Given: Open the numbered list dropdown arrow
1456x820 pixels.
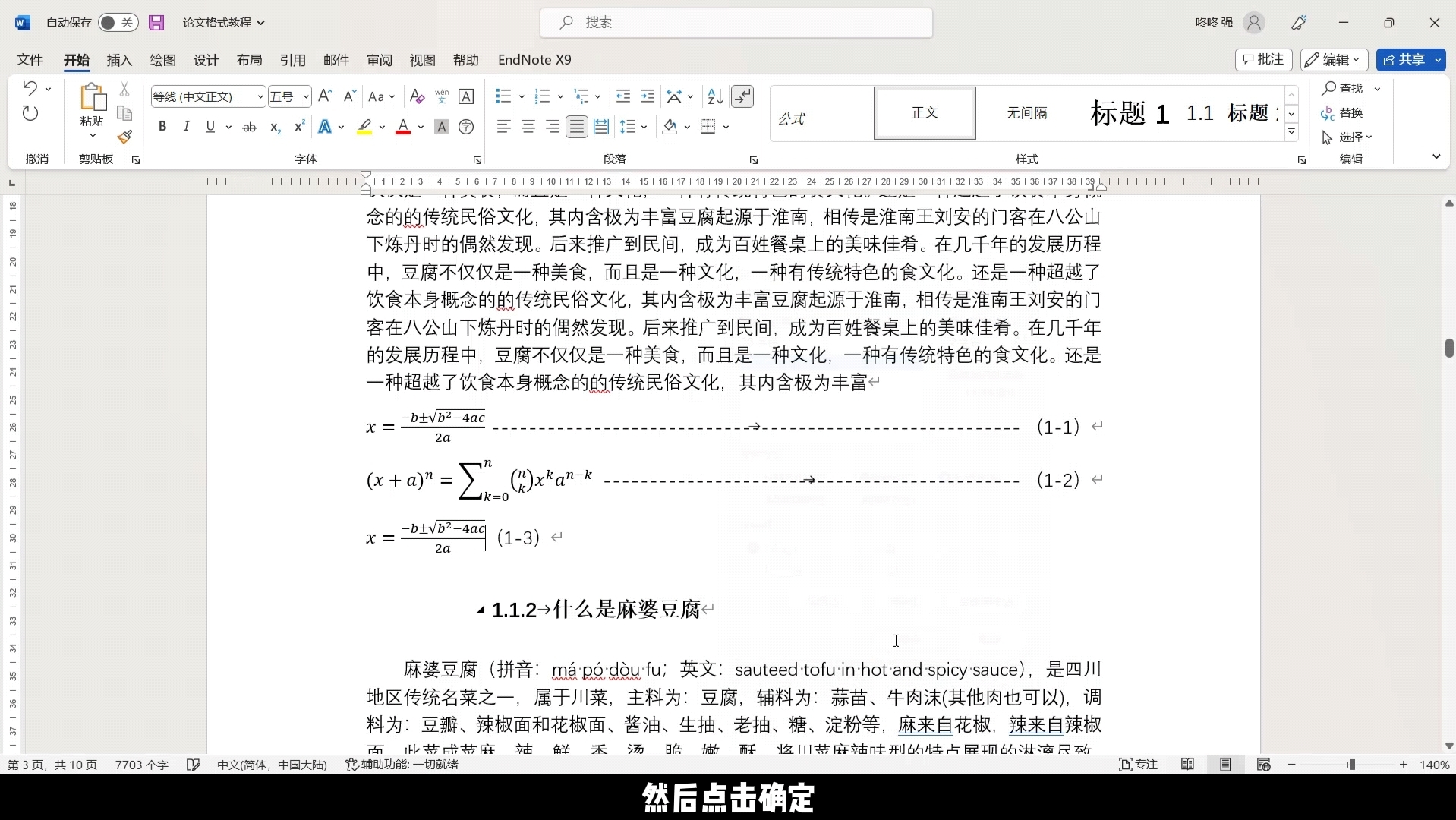Looking at the screenshot, I should tap(560, 96).
